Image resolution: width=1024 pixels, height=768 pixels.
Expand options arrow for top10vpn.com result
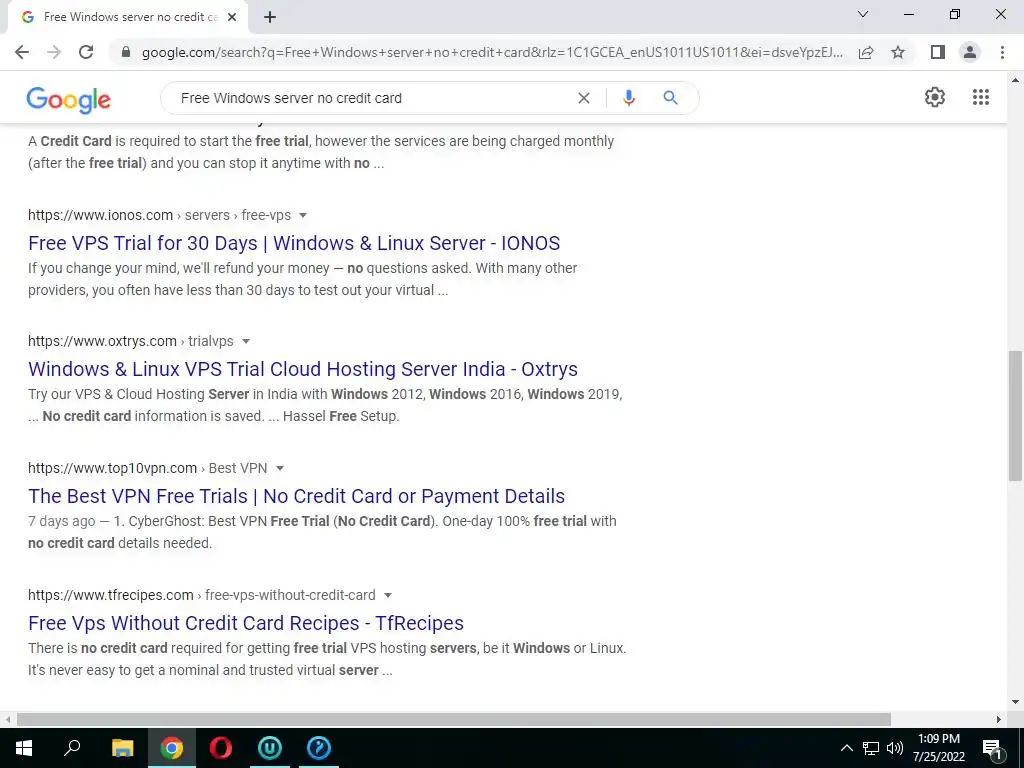280,468
